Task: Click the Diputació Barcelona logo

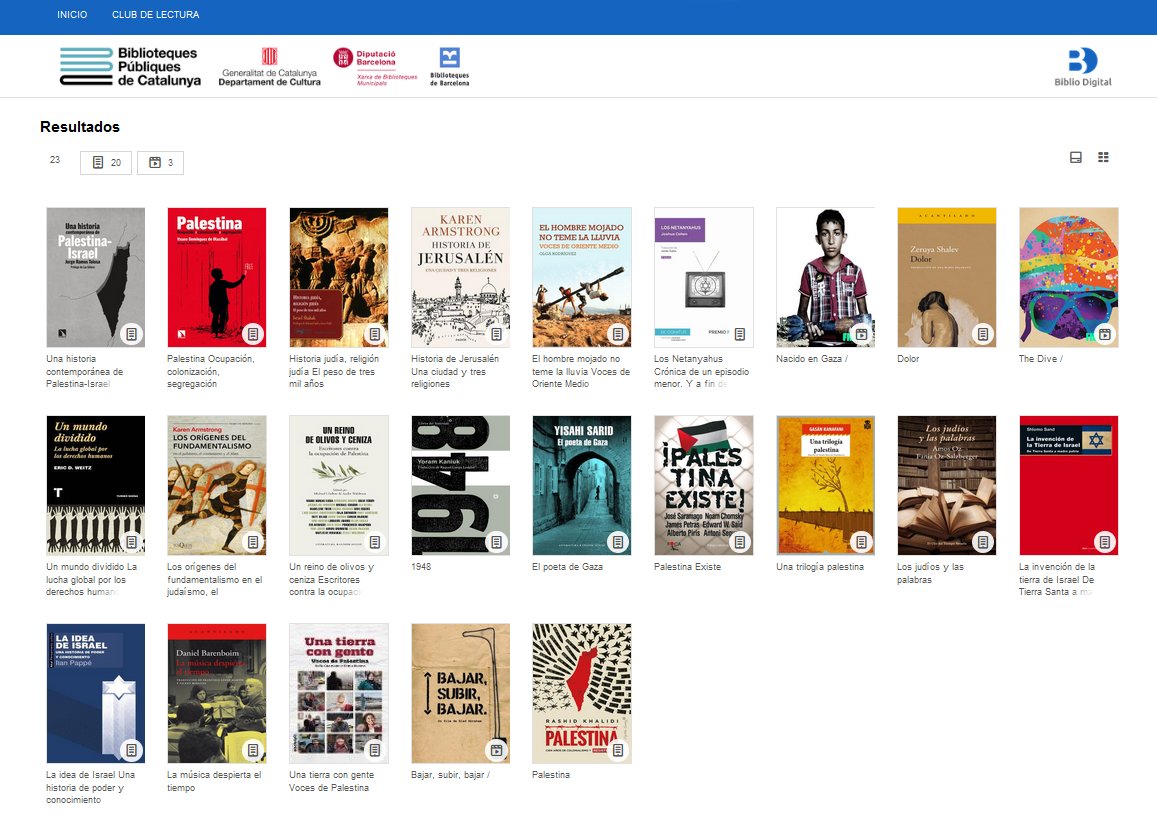Action: pyautogui.click(x=375, y=67)
